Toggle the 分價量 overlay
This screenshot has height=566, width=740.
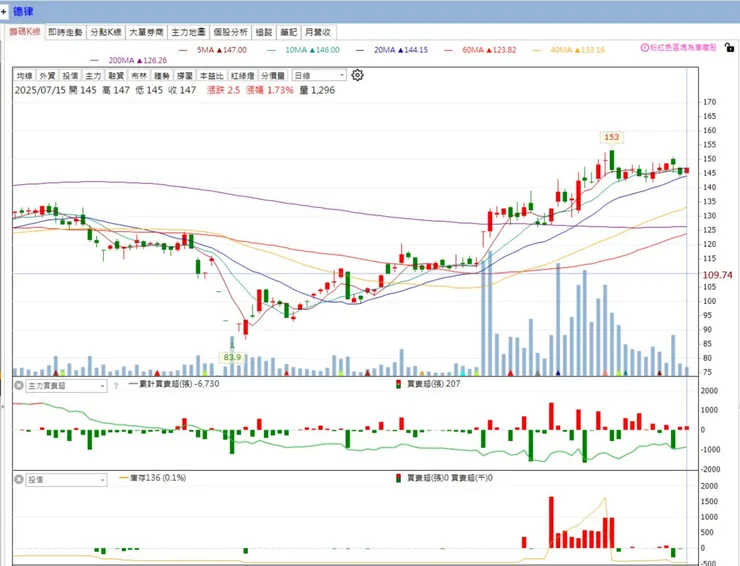(x=273, y=76)
